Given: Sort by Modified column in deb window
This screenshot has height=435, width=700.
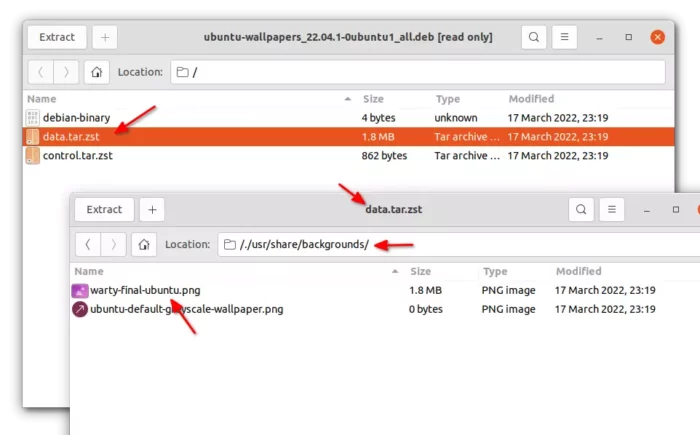Looking at the screenshot, I should pos(531,99).
